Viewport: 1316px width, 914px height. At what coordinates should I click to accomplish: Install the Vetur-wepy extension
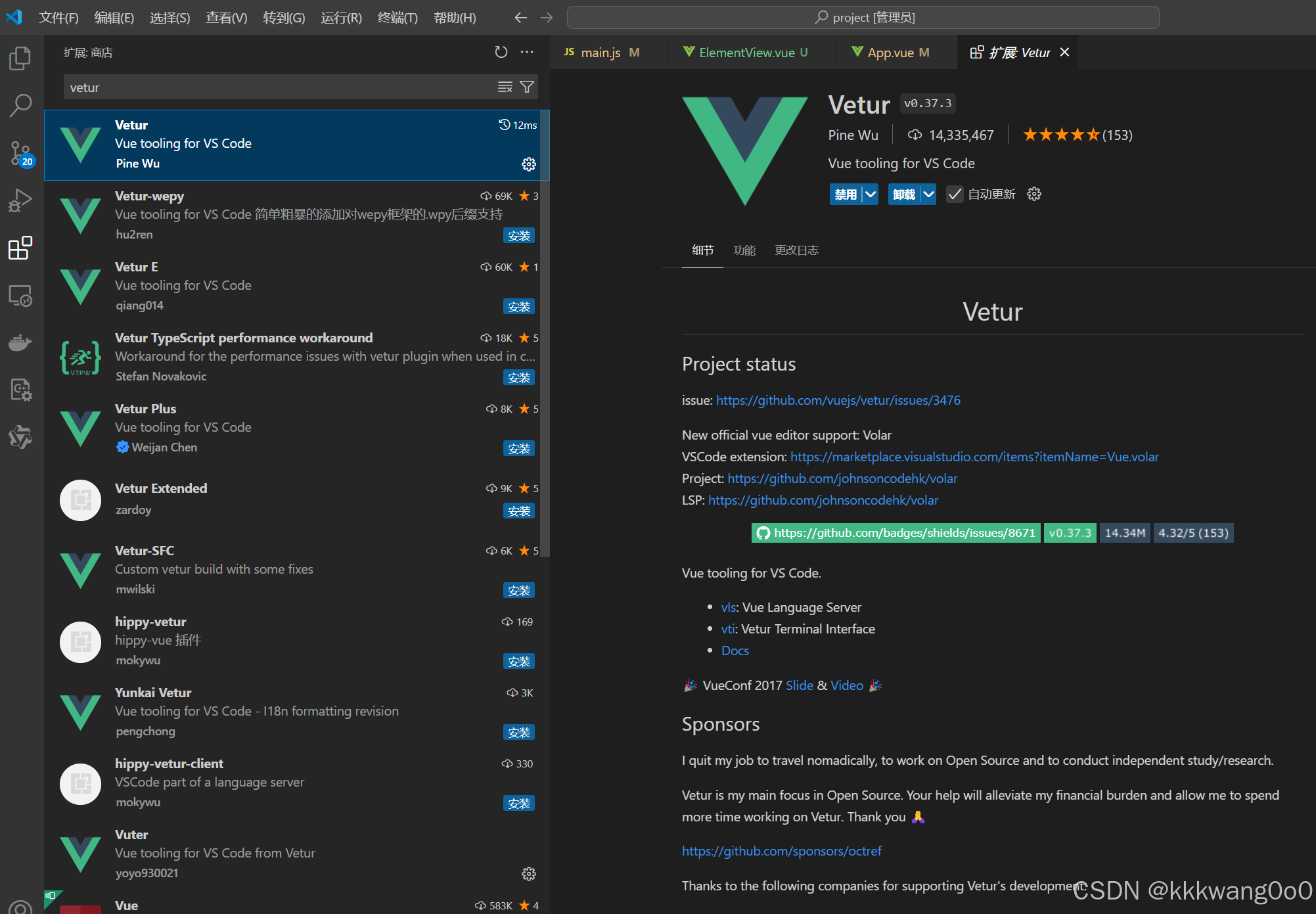[x=519, y=235]
